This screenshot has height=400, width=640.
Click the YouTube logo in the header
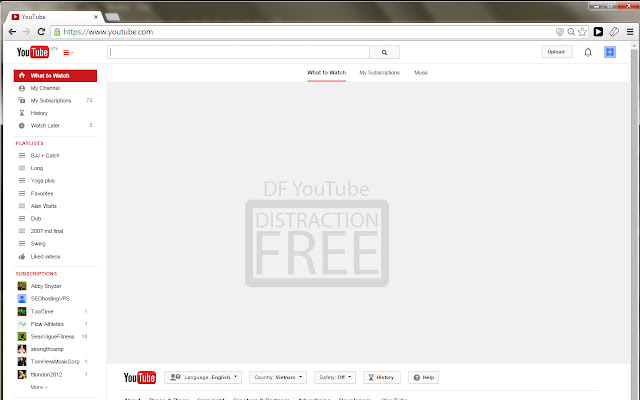click(x=33, y=52)
